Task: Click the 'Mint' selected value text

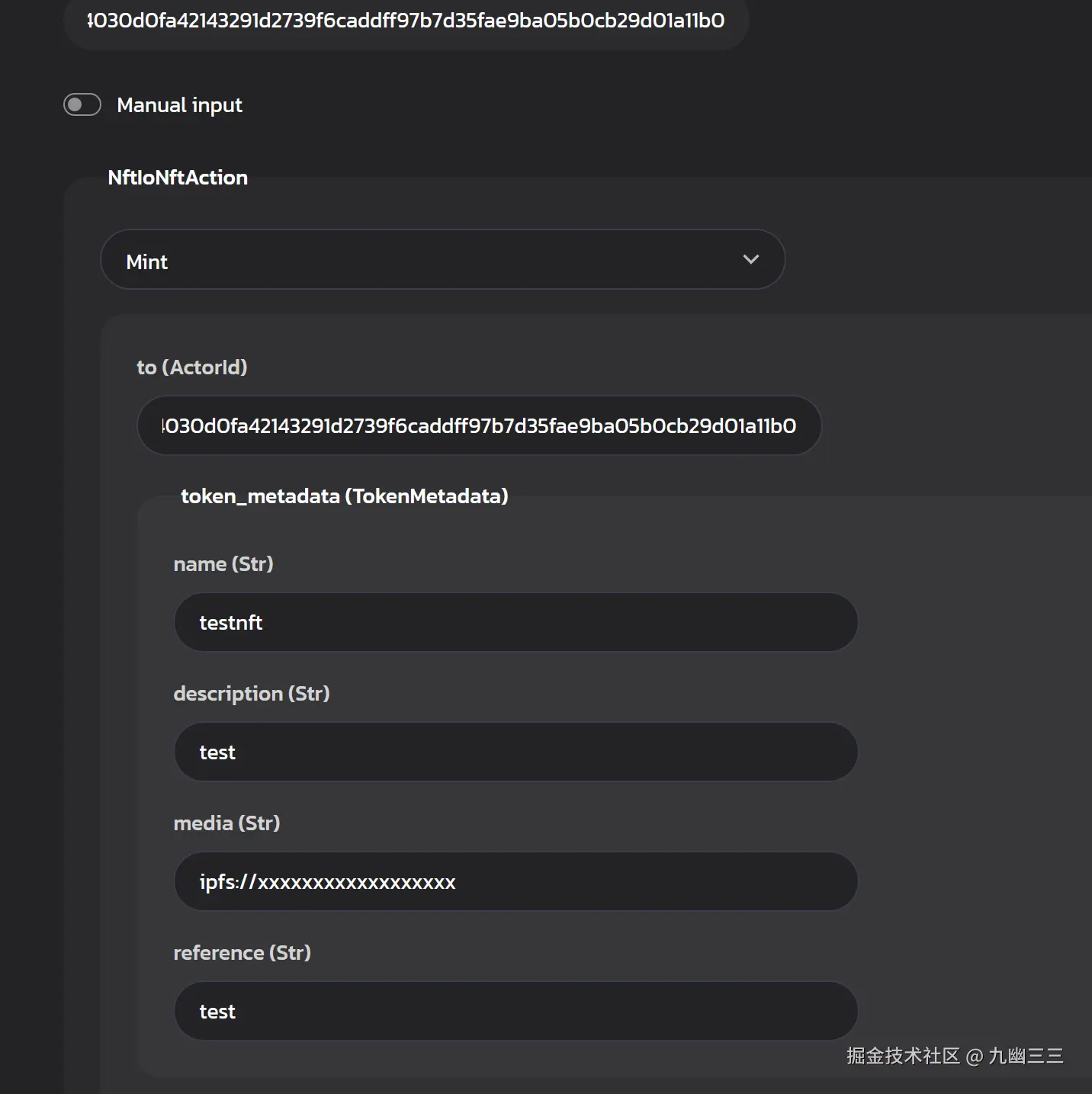Action: (x=147, y=262)
